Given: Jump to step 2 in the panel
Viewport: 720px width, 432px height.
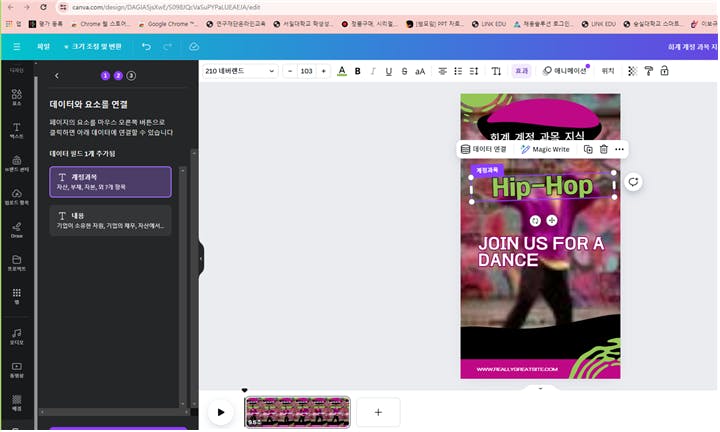Looking at the screenshot, I should (118, 76).
